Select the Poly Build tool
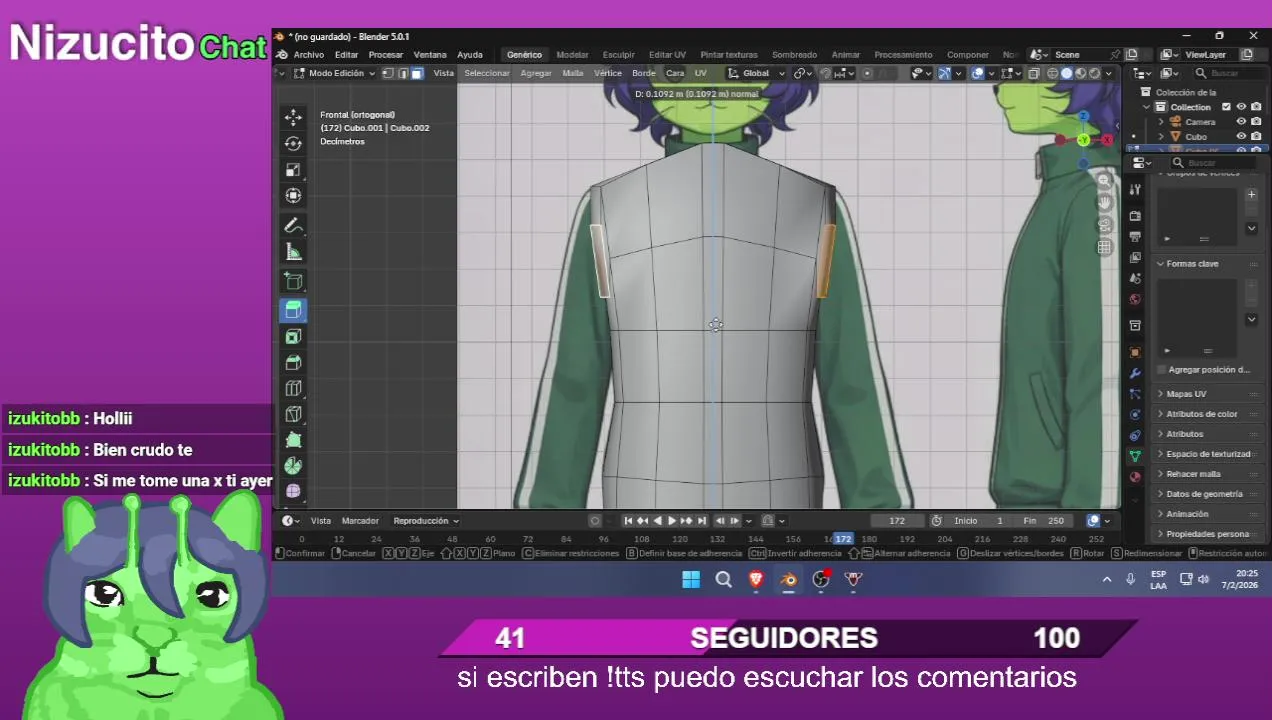The height and width of the screenshot is (720, 1272). pyautogui.click(x=293, y=440)
